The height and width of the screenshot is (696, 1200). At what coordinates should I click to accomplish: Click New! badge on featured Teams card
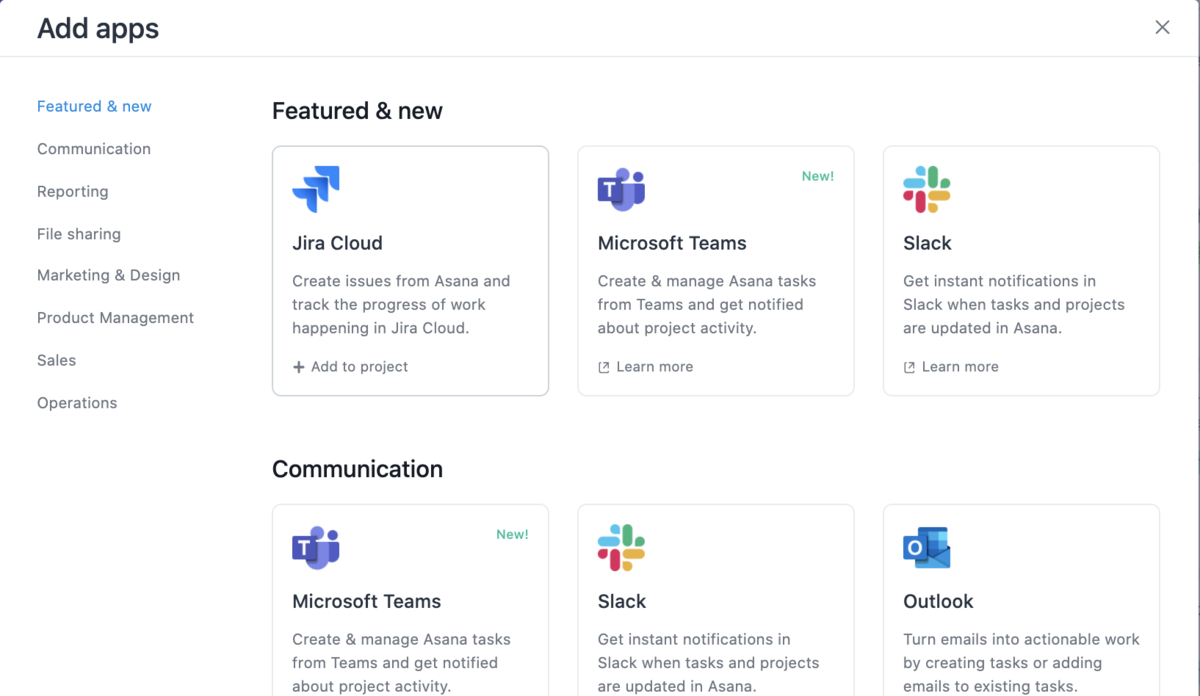point(818,176)
